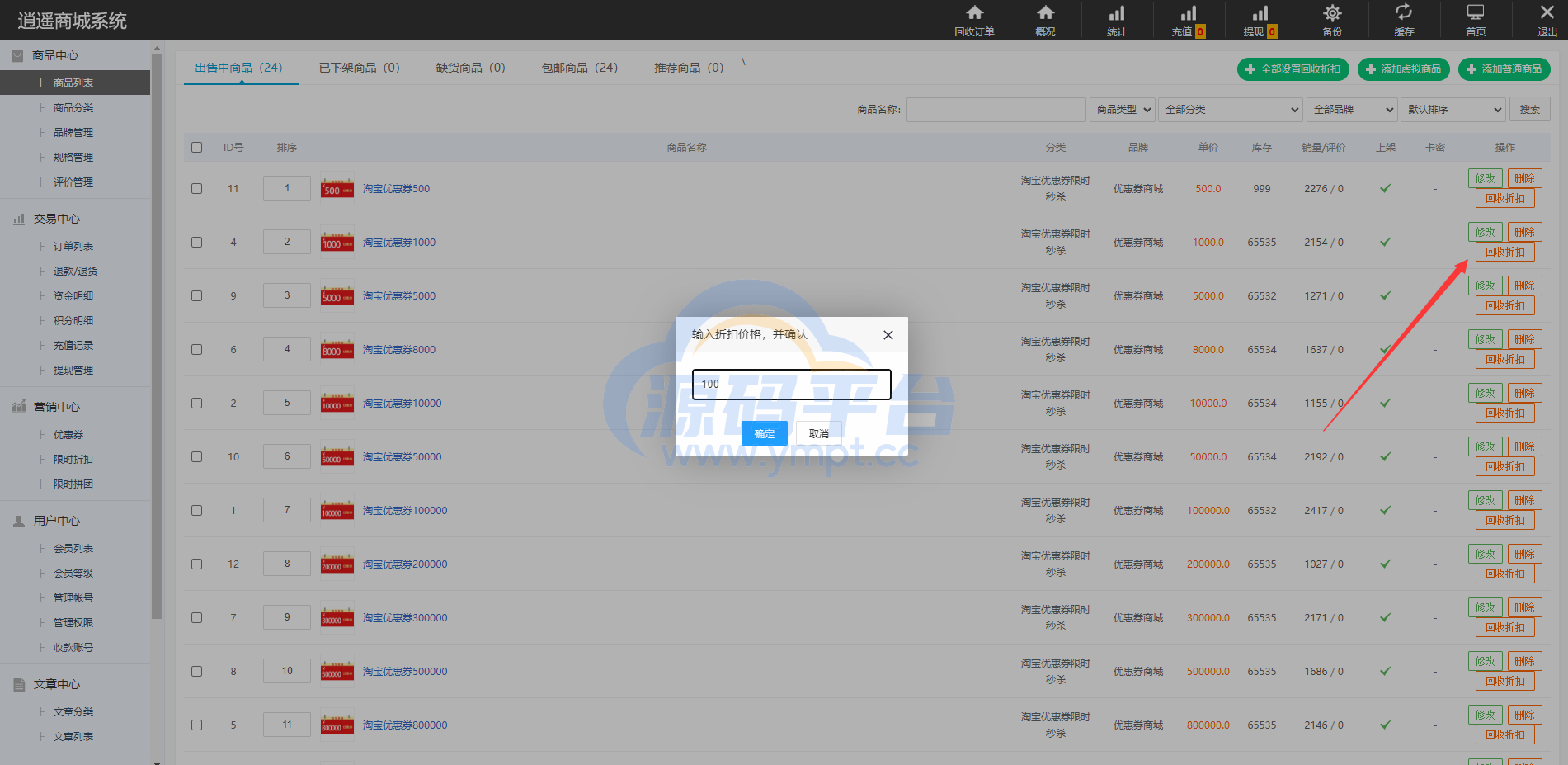Click the 用户中心 sidebar section icon
This screenshot has width=1568, height=765.
[19, 521]
